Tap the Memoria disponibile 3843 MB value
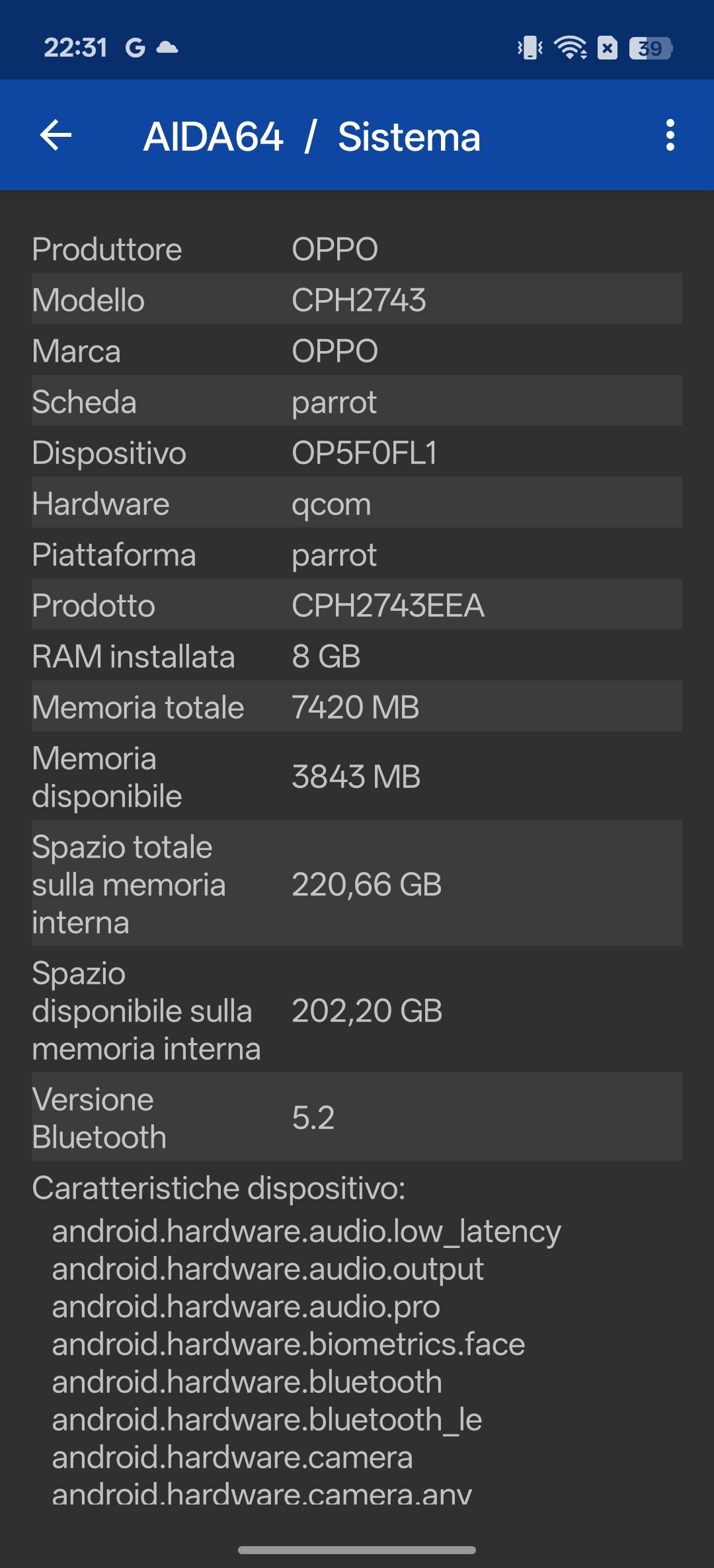 pos(356,777)
